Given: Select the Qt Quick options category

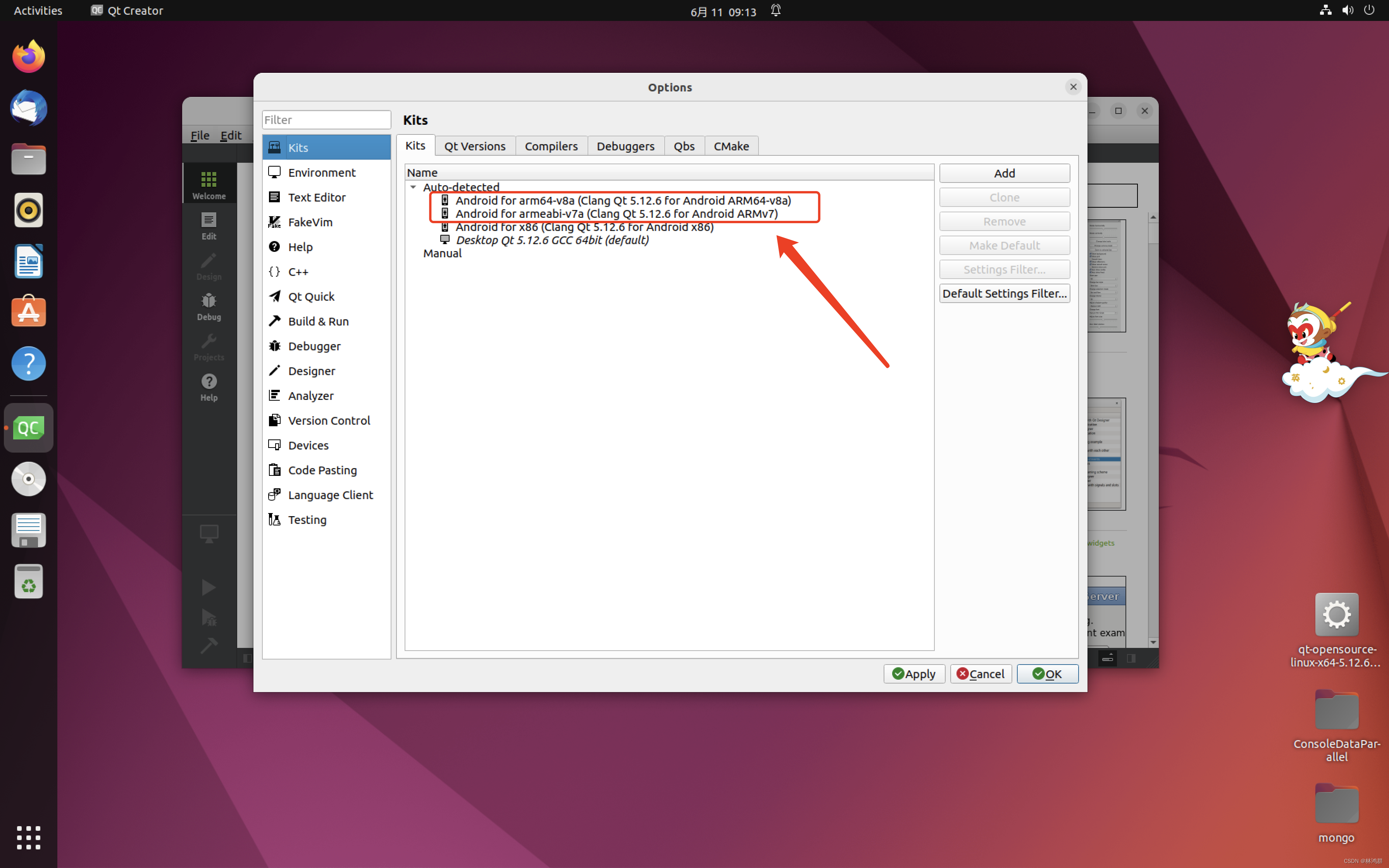Looking at the screenshot, I should [x=310, y=296].
